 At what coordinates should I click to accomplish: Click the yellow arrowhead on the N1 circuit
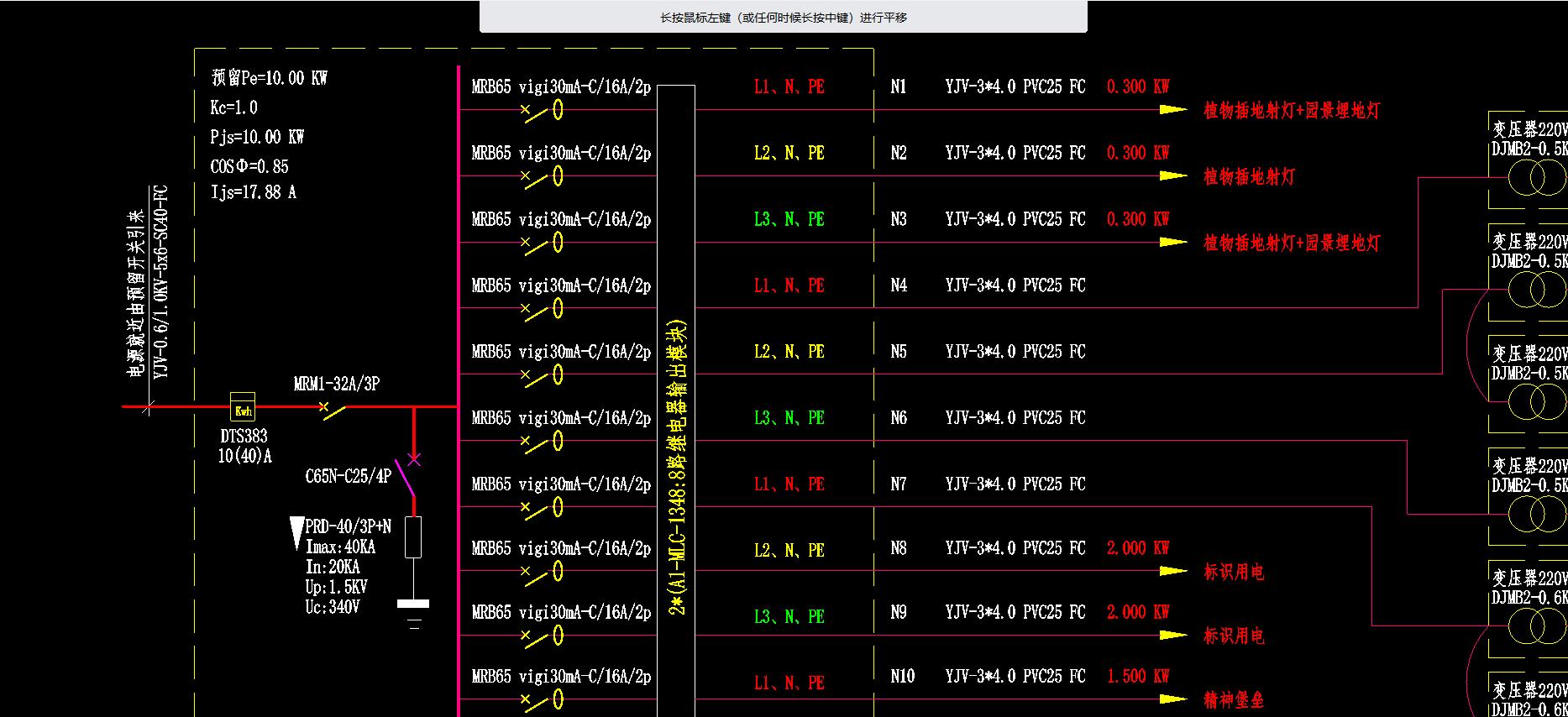[1173, 109]
